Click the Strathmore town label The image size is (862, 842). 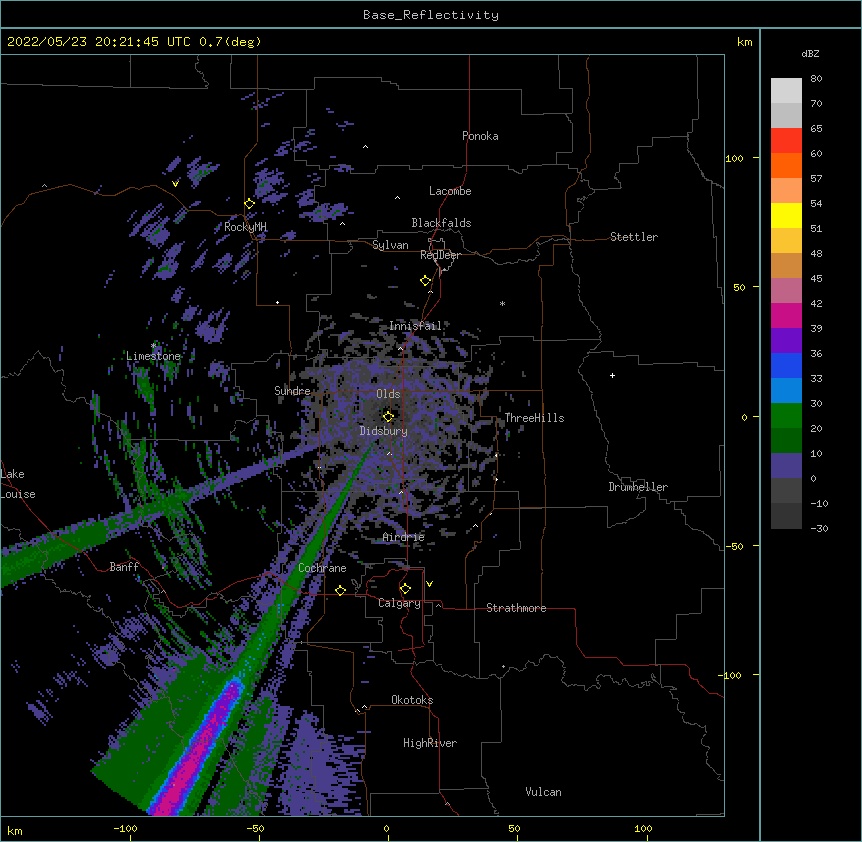tap(516, 608)
